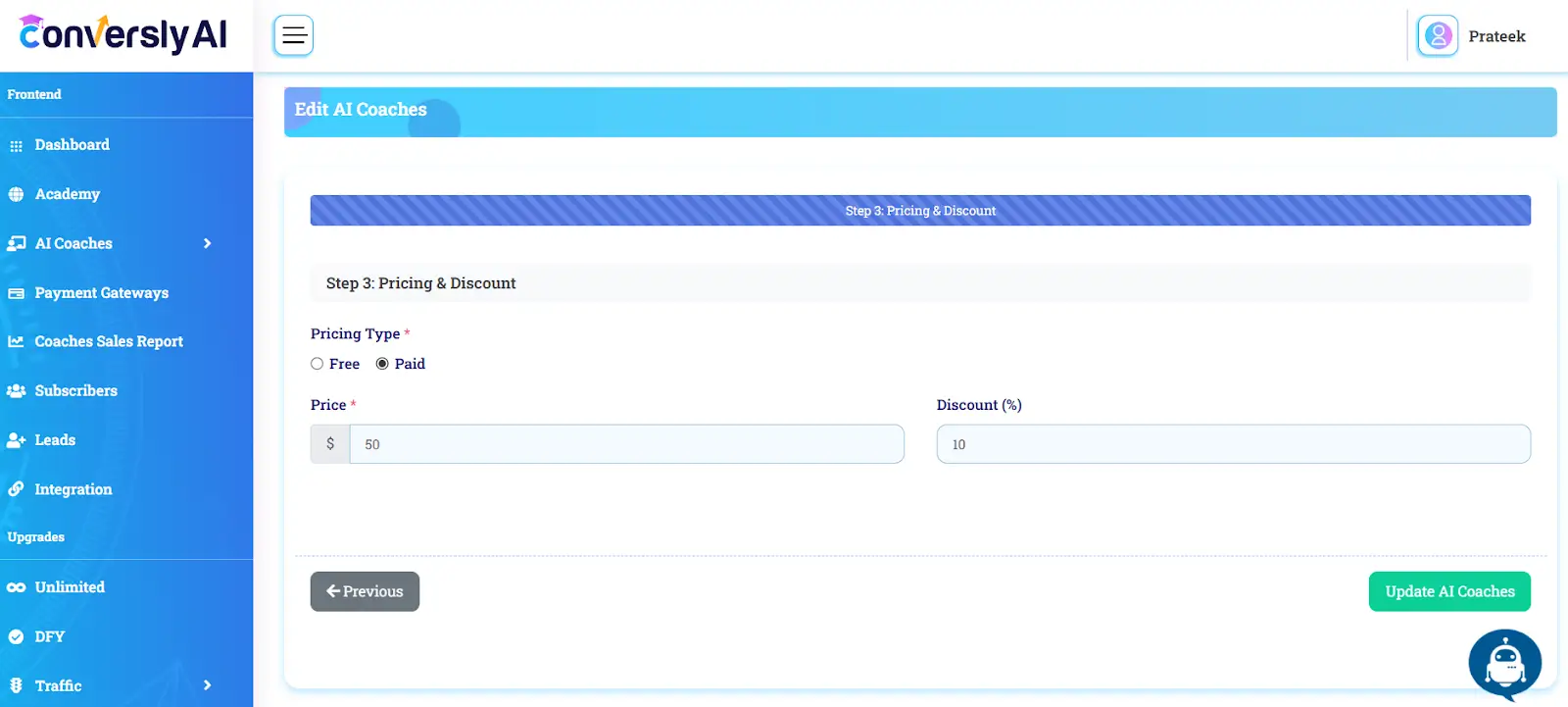This screenshot has width=1568, height=707.
Task: Open the chatbot robot assistant icon
Action: (1504, 664)
